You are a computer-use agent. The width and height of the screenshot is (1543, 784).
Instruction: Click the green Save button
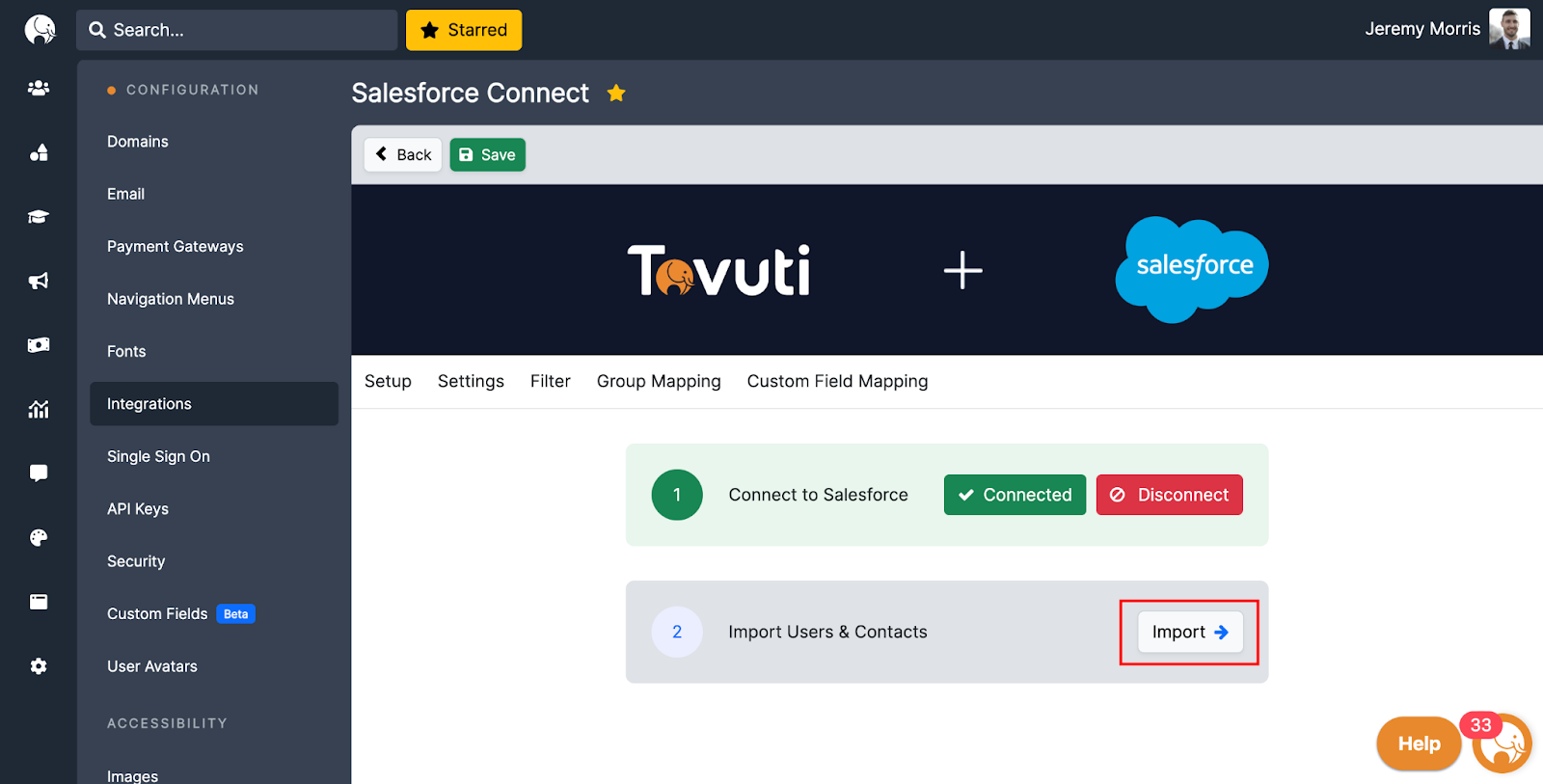(x=487, y=154)
